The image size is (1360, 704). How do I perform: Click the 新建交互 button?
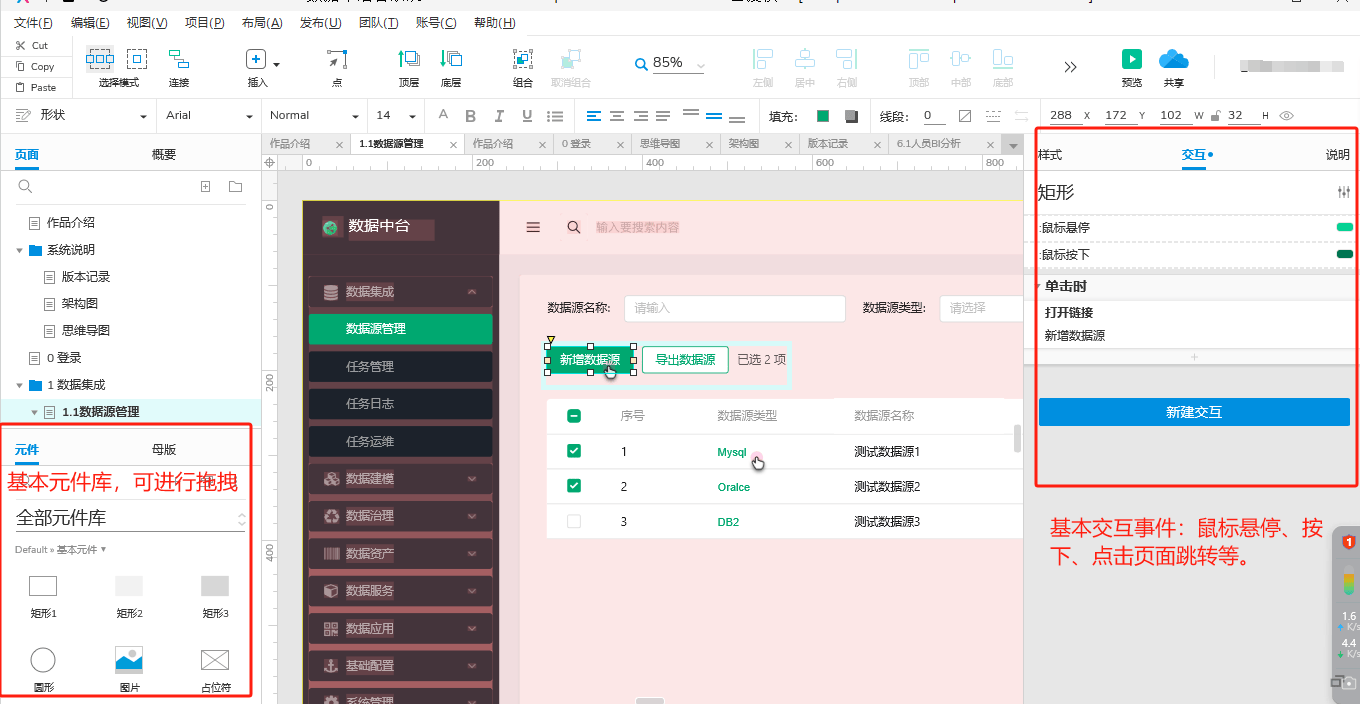(x=1194, y=412)
